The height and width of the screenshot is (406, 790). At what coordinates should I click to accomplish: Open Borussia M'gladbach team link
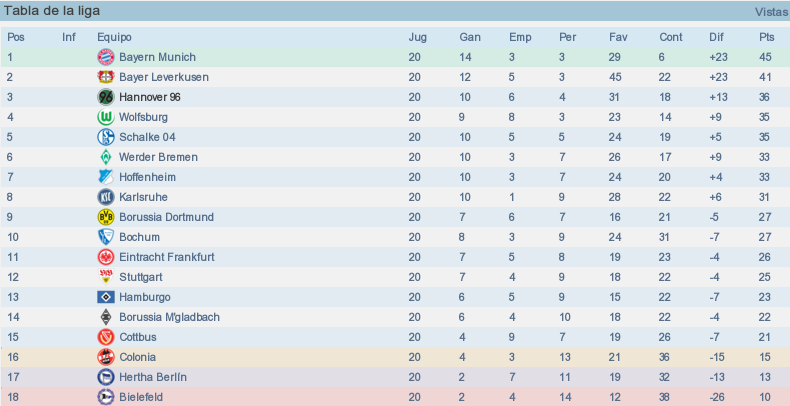169,317
